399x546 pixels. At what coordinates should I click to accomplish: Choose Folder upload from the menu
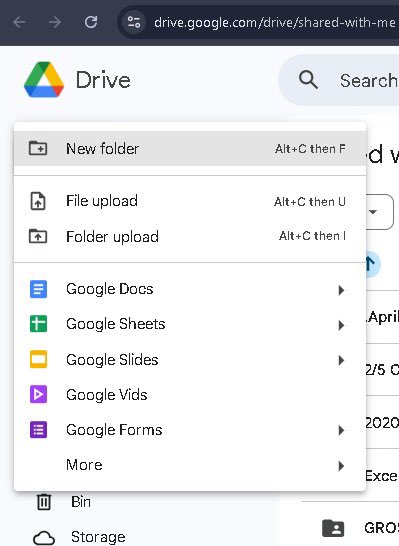pyautogui.click(x=190, y=237)
